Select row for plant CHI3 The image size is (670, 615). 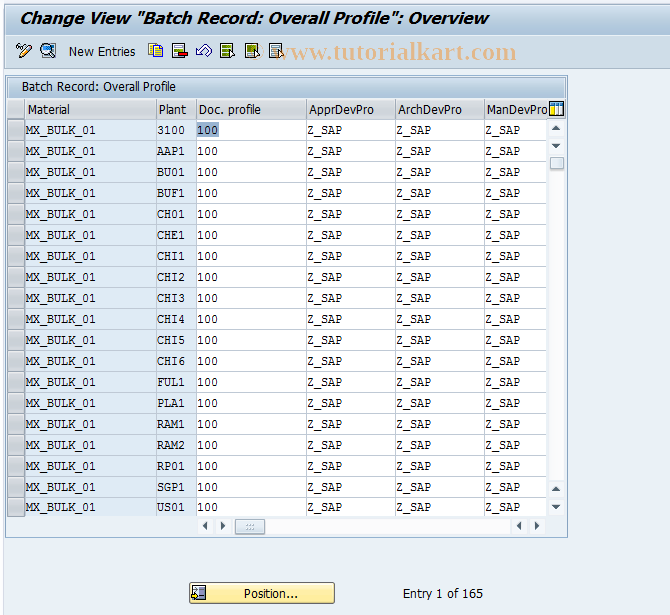pos(16,297)
